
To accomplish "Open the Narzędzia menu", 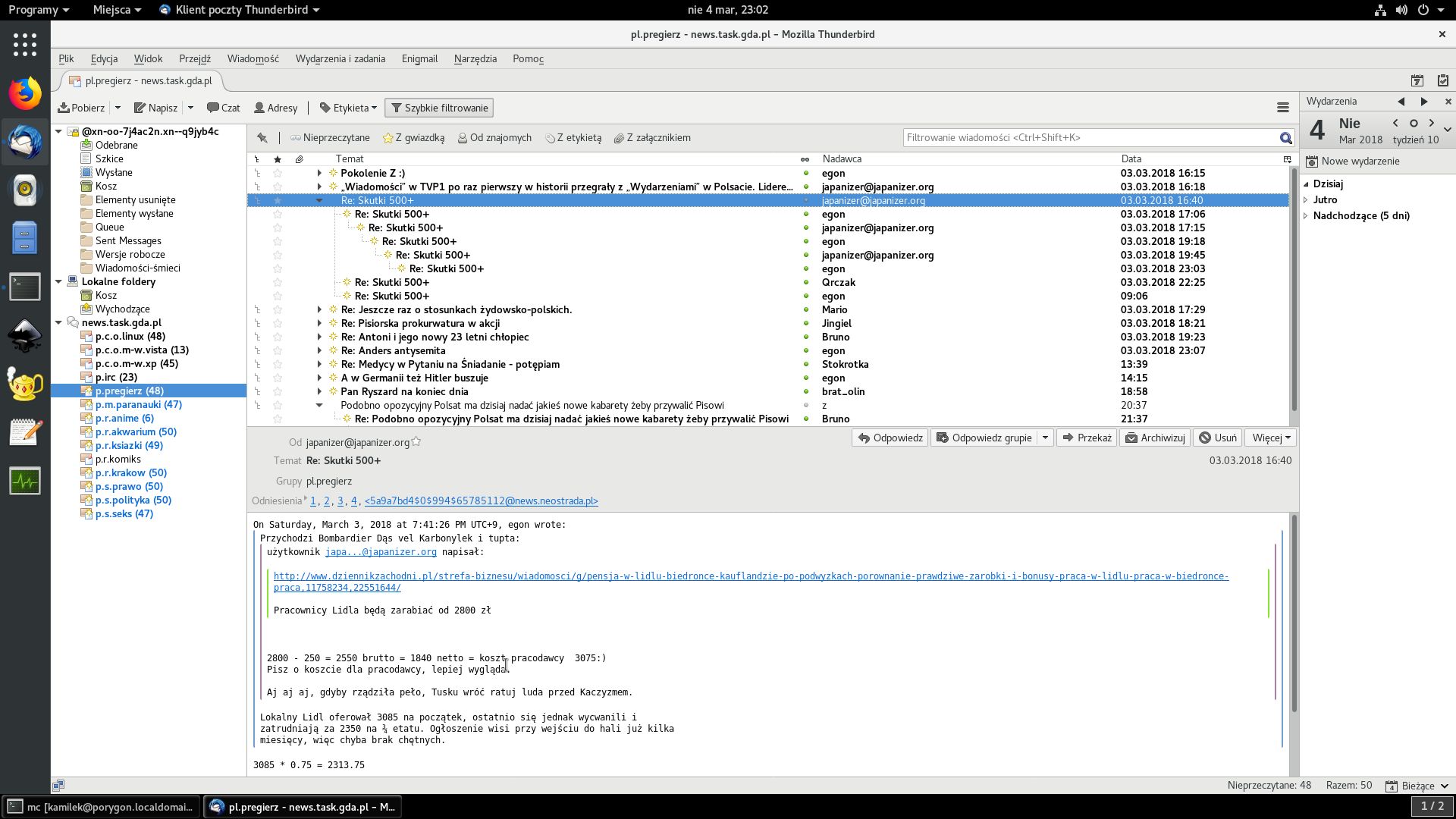I will [475, 58].
